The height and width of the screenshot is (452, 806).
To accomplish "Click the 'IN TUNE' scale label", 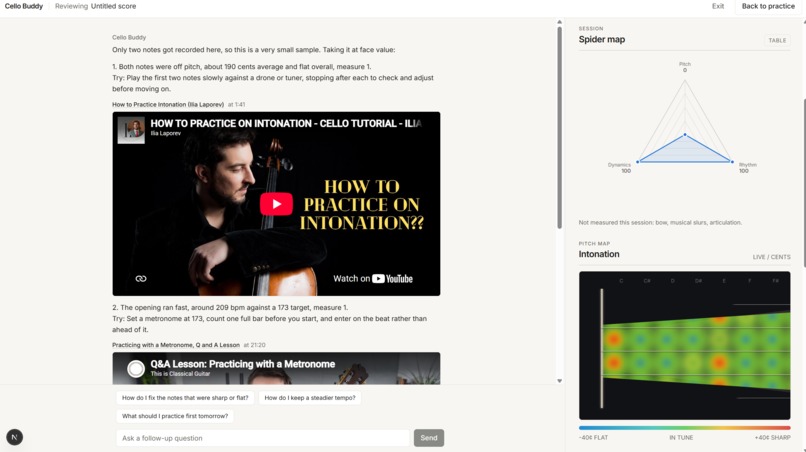I will pyautogui.click(x=681, y=438).
